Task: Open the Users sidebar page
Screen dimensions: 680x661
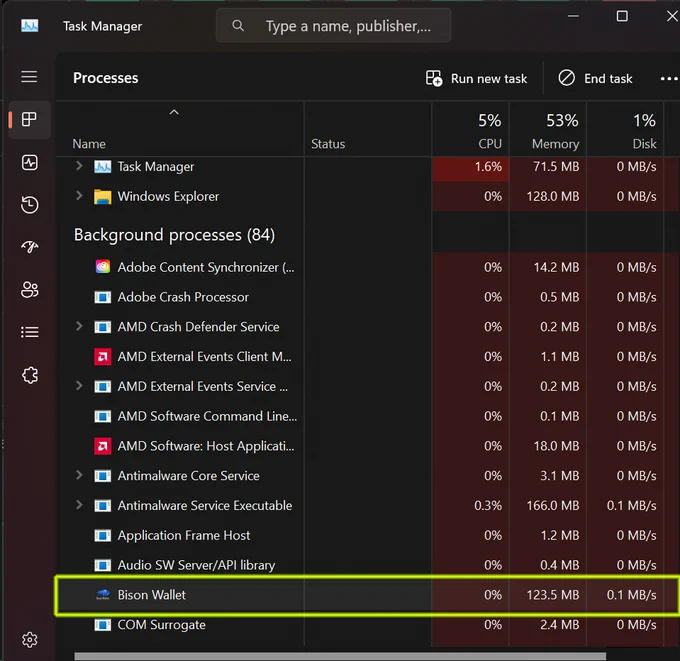Action: 29,290
